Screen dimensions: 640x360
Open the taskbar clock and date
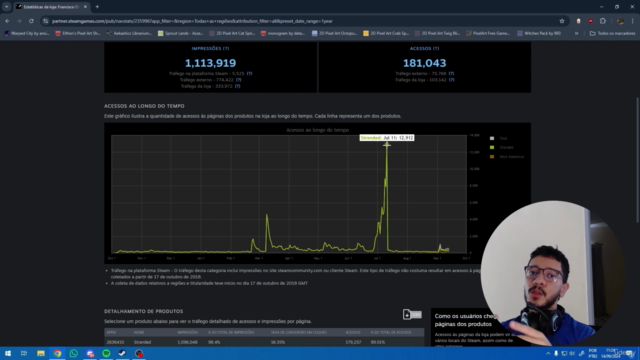(611, 353)
